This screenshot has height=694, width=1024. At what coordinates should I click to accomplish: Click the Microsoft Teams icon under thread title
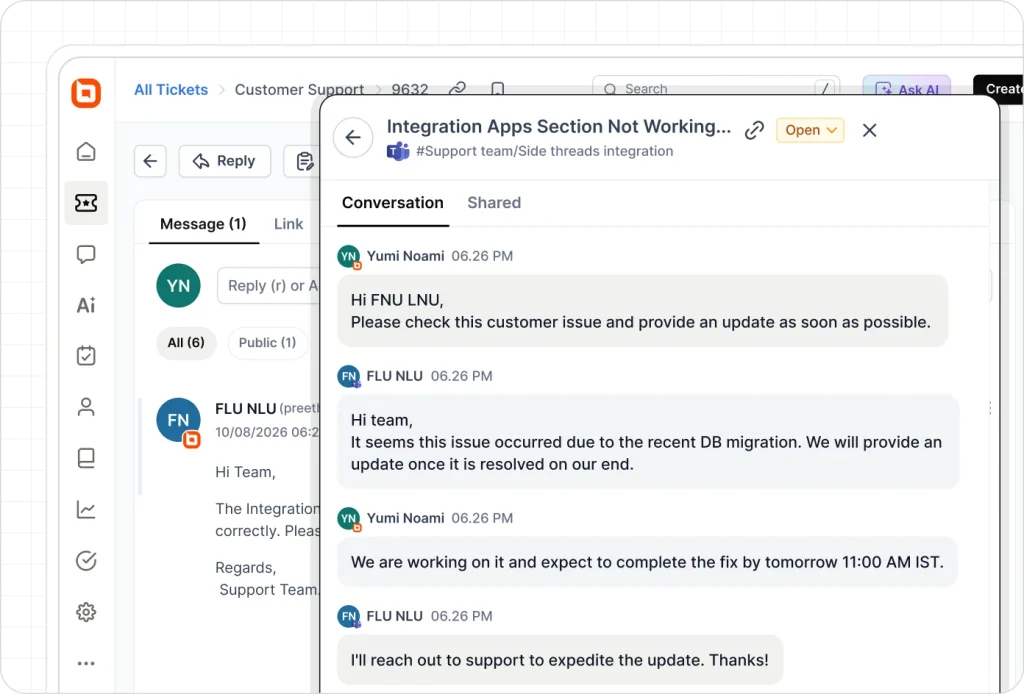[398, 151]
